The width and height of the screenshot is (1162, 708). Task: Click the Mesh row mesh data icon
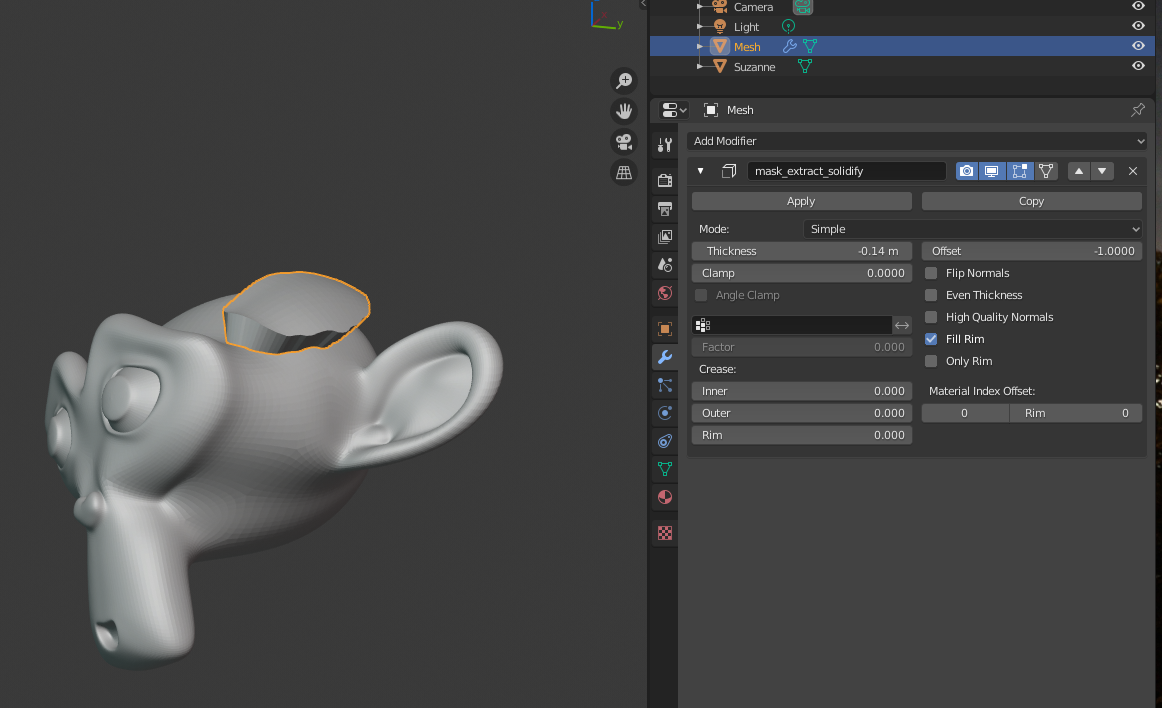click(x=810, y=46)
